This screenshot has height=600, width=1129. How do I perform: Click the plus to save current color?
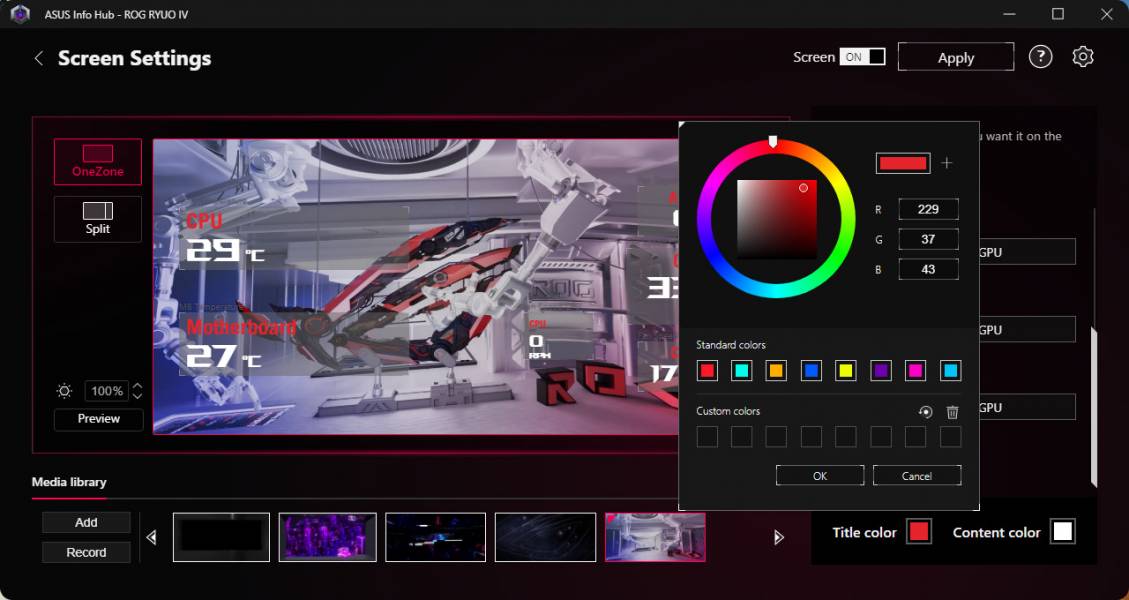946,163
